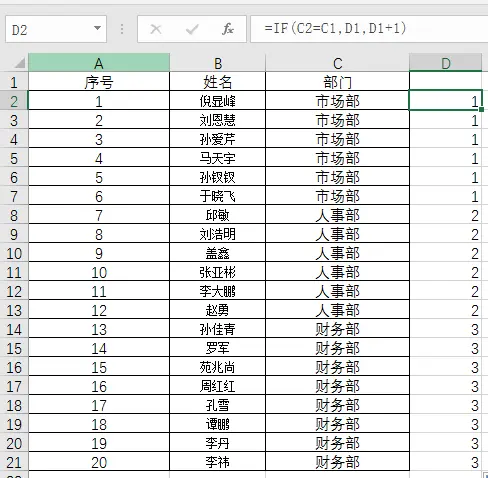This screenshot has width=488, height=478.
Task: Select the cell containing 刘洁明
Action: pos(217,234)
